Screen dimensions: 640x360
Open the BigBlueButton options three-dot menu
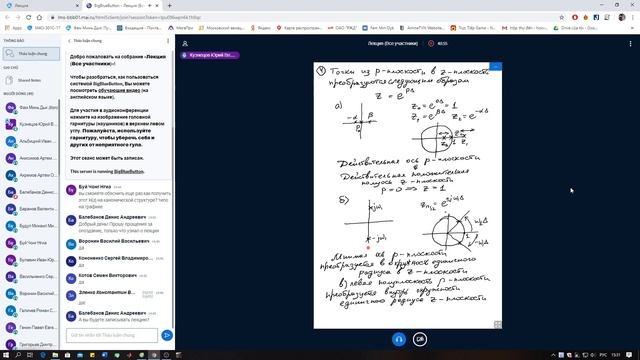pos(630,43)
